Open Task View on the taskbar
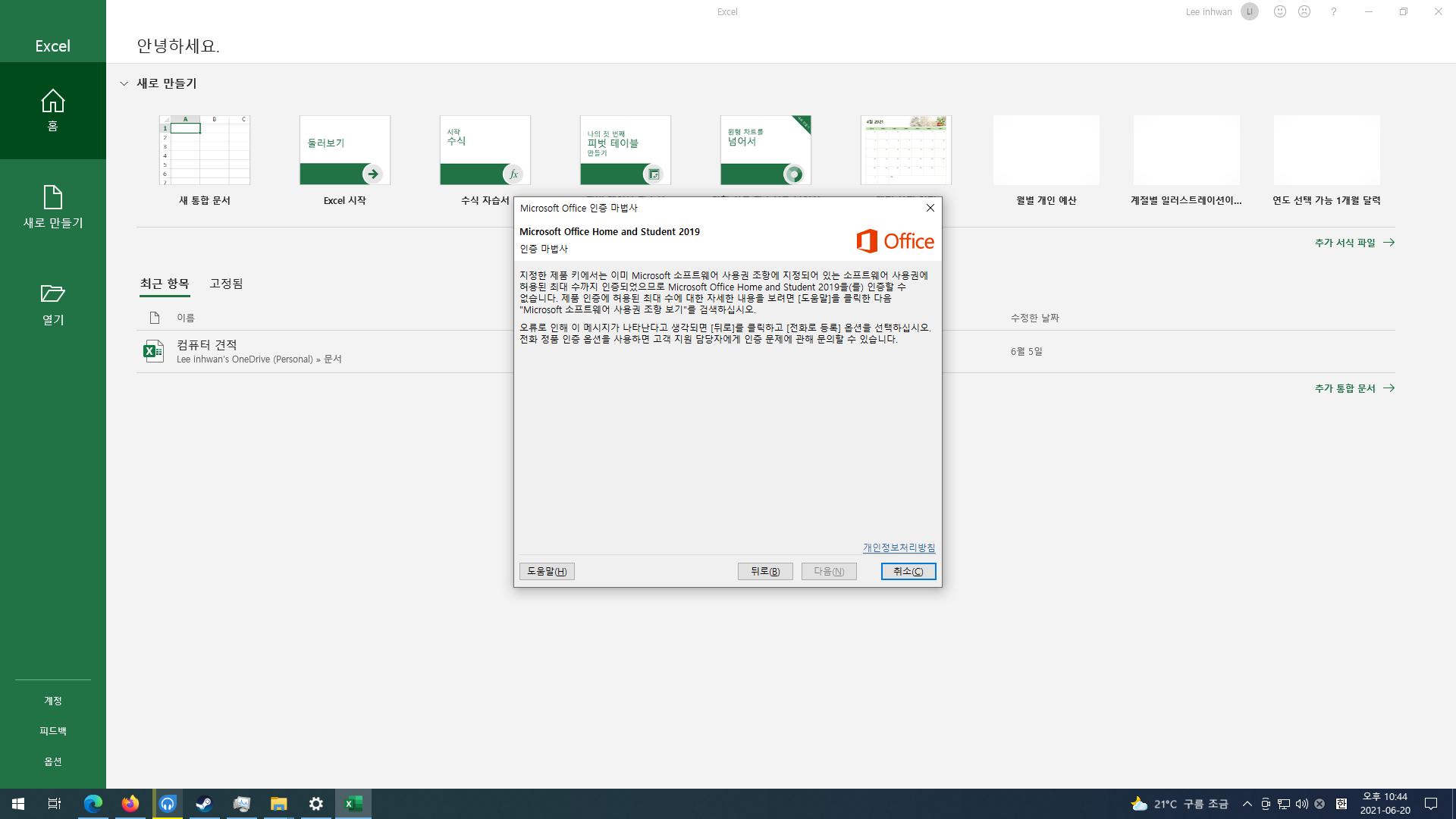The width and height of the screenshot is (1456, 819). pos(55,804)
